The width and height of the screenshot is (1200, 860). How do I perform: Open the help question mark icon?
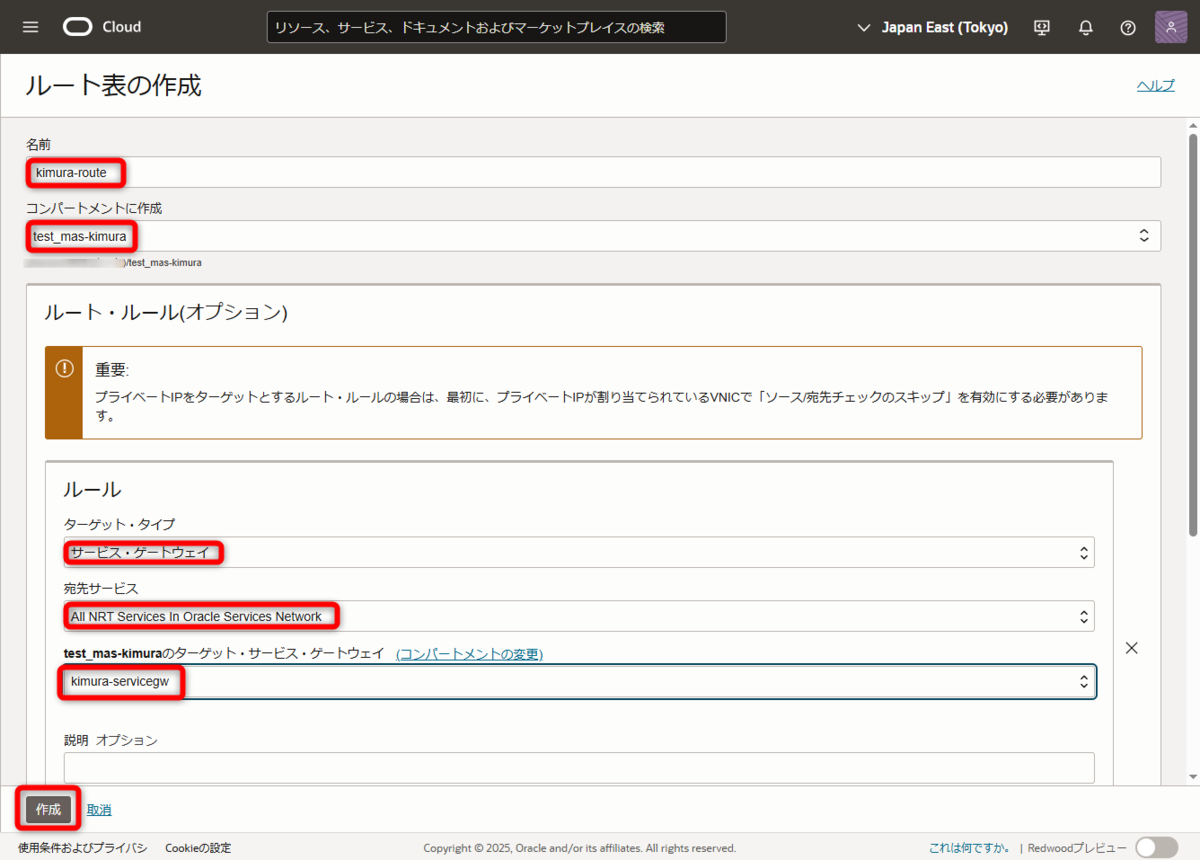click(x=1128, y=27)
